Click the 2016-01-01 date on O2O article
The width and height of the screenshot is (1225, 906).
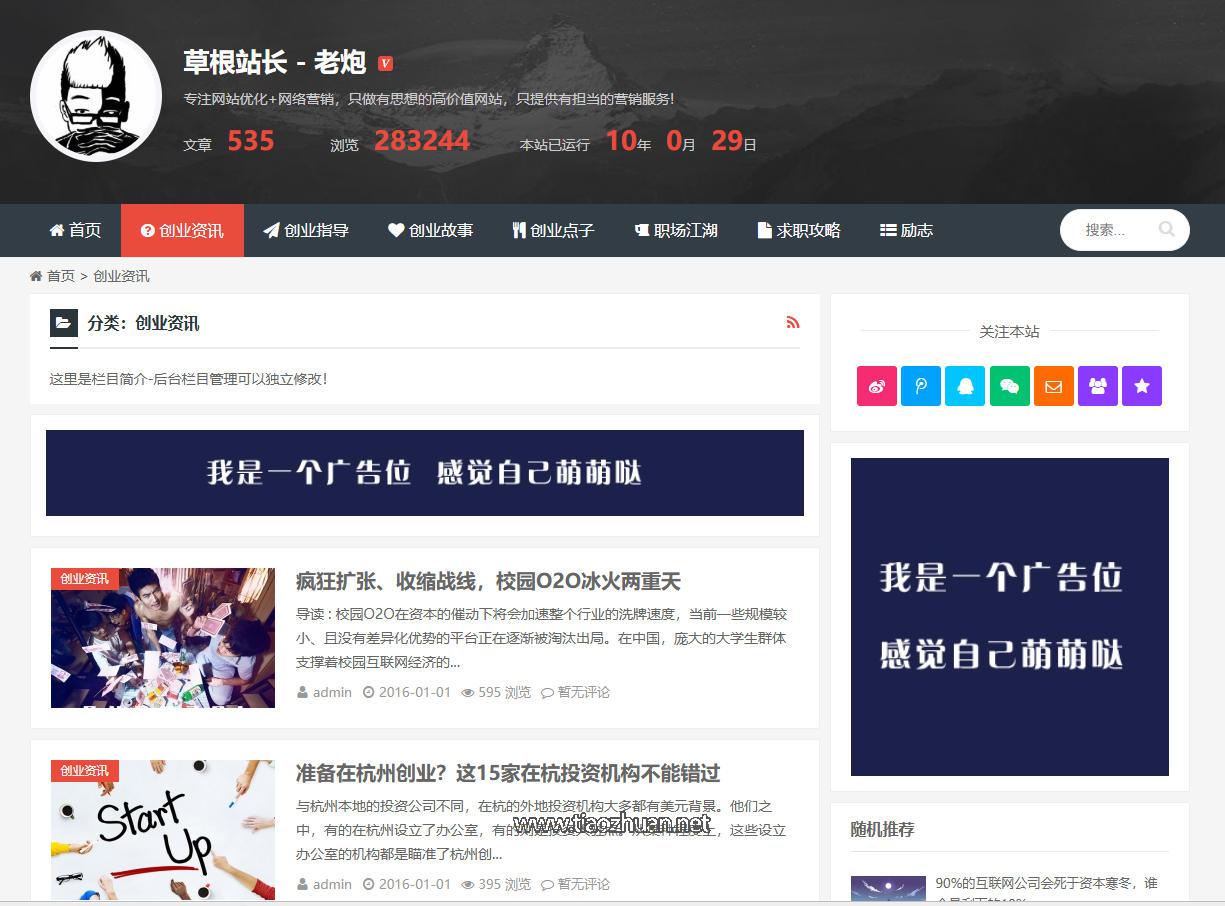(x=407, y=692)
